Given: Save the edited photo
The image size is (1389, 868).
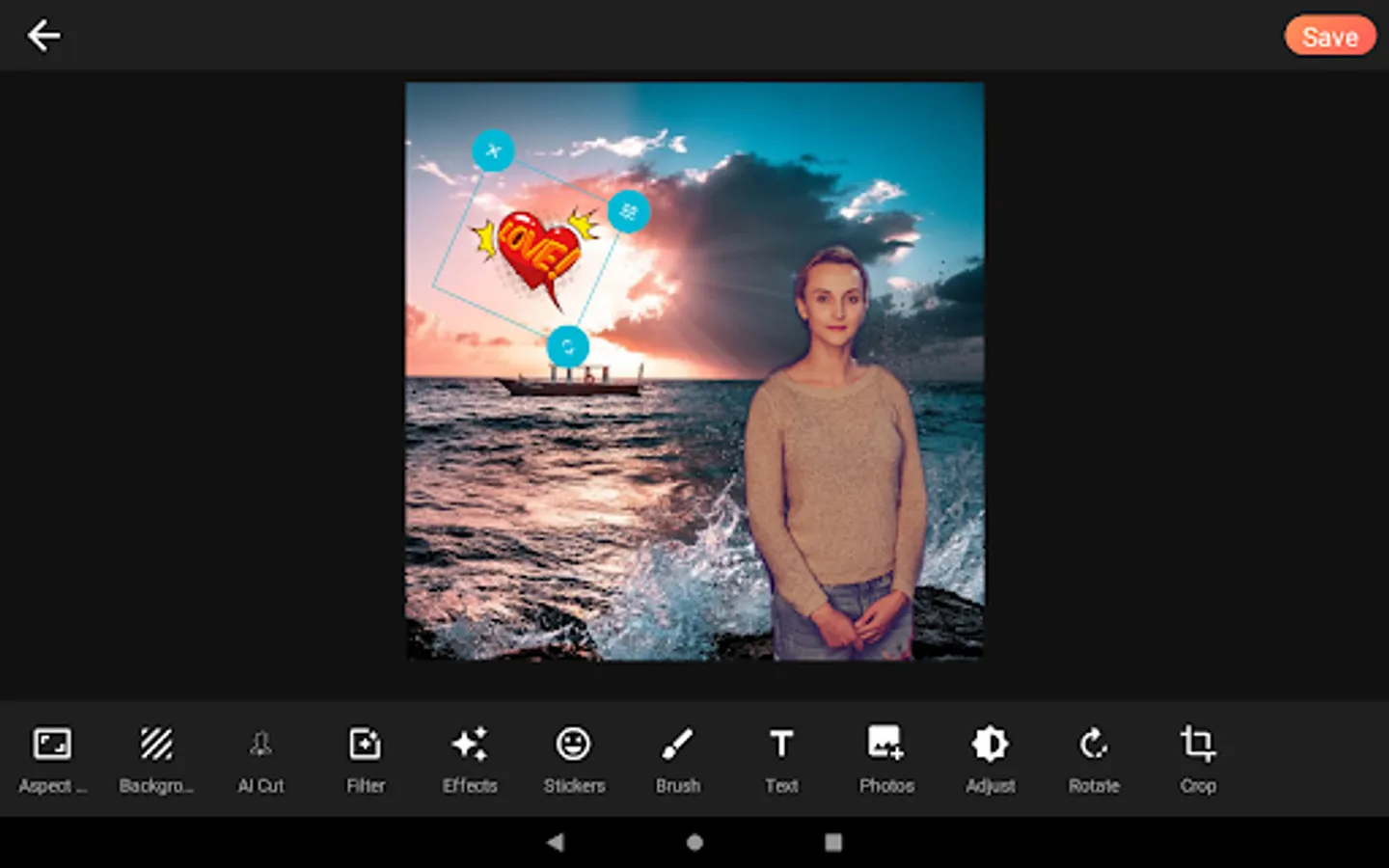Looking at the screenshot, I should (x=1330, y=37).
